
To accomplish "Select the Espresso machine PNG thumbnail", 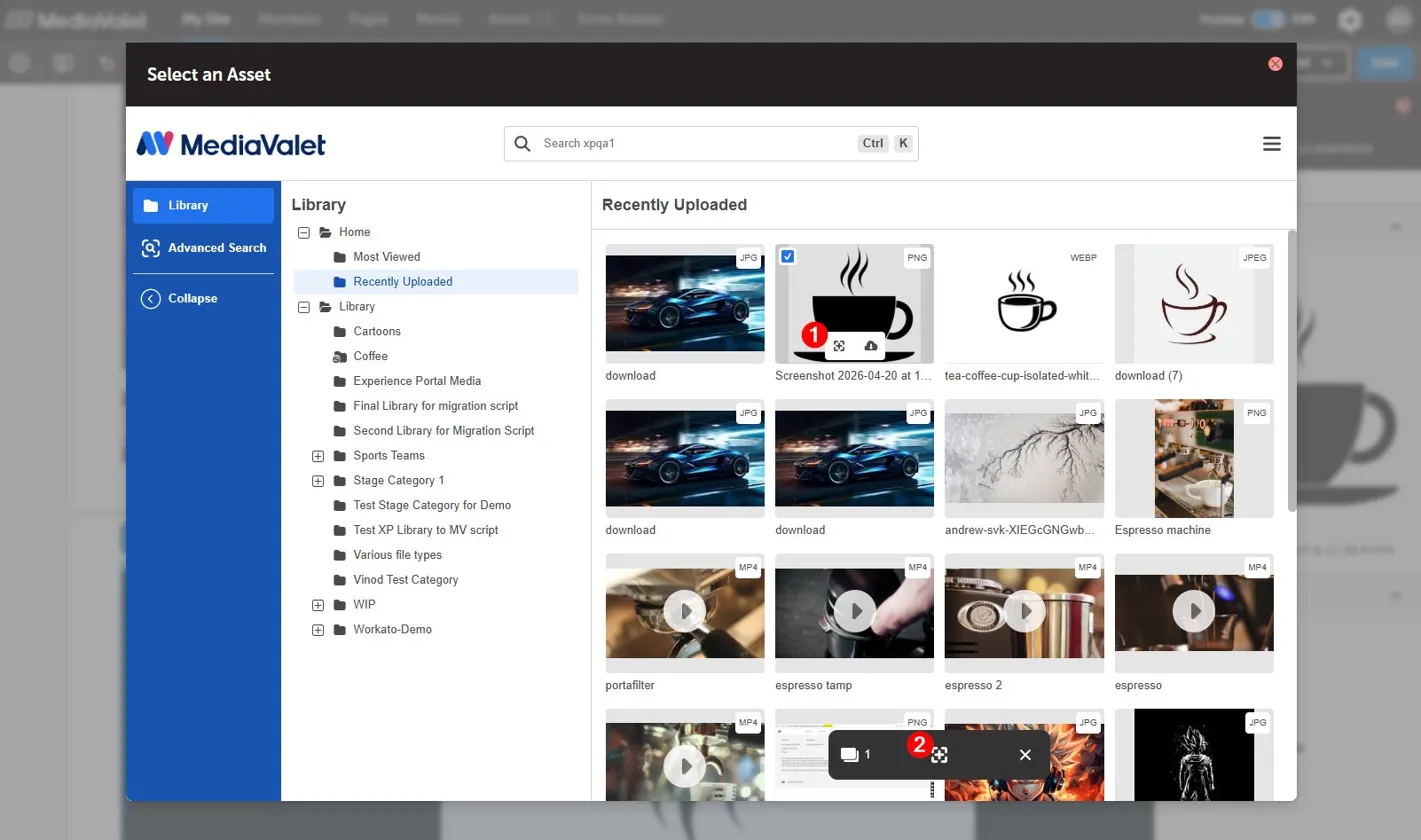I will 1194,458.
